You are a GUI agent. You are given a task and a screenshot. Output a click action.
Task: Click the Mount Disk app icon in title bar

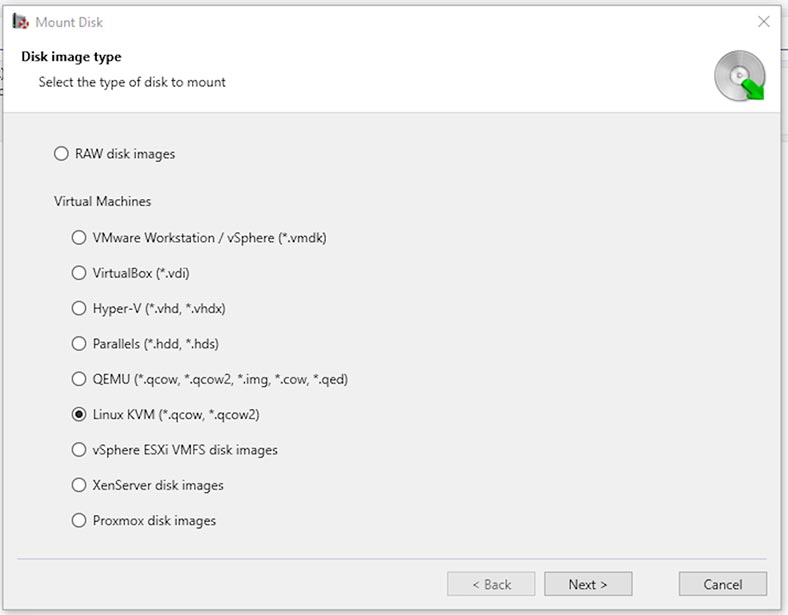click(x=21, y=22)
